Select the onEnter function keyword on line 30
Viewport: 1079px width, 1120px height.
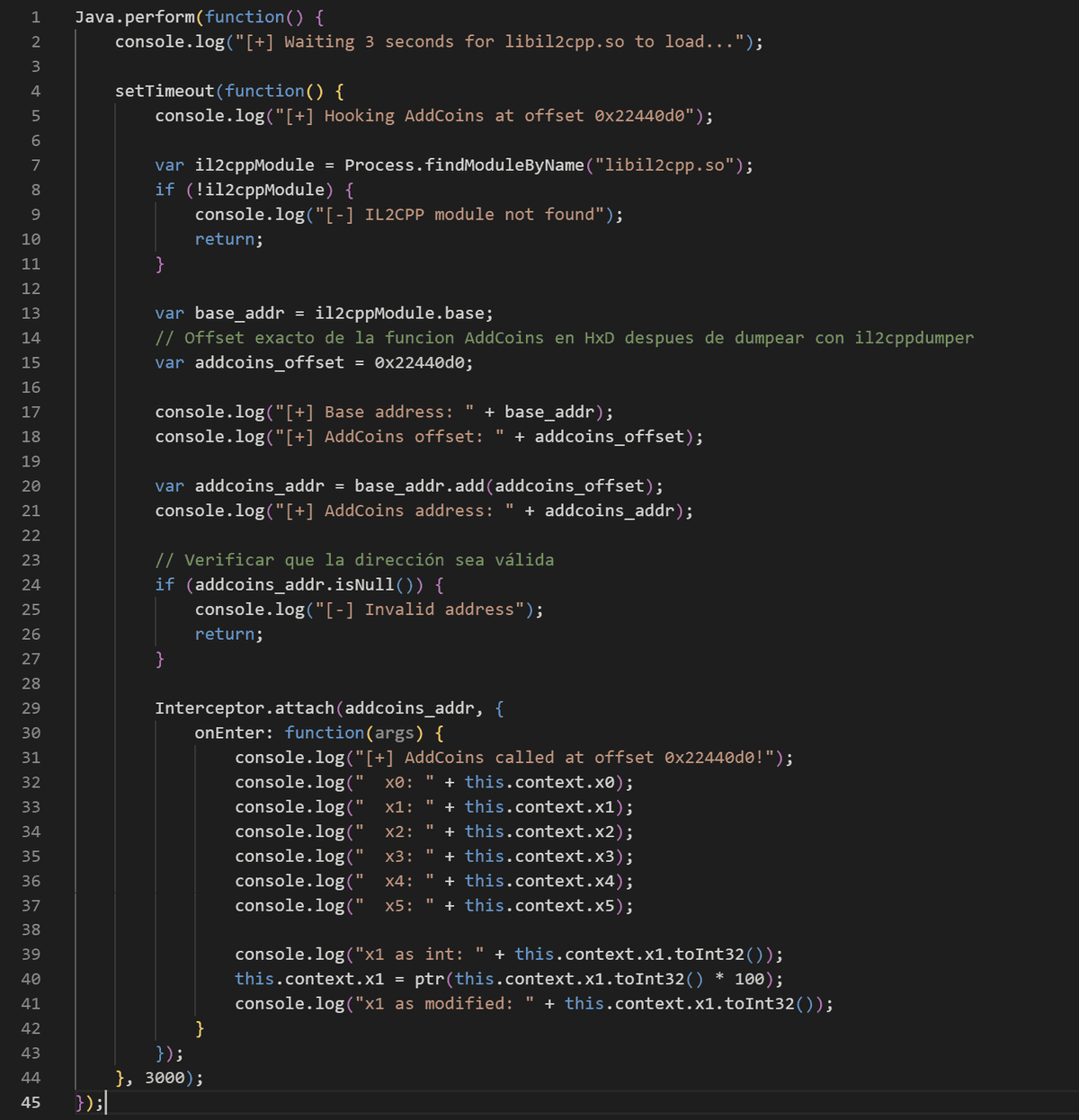tap(325, 732)
